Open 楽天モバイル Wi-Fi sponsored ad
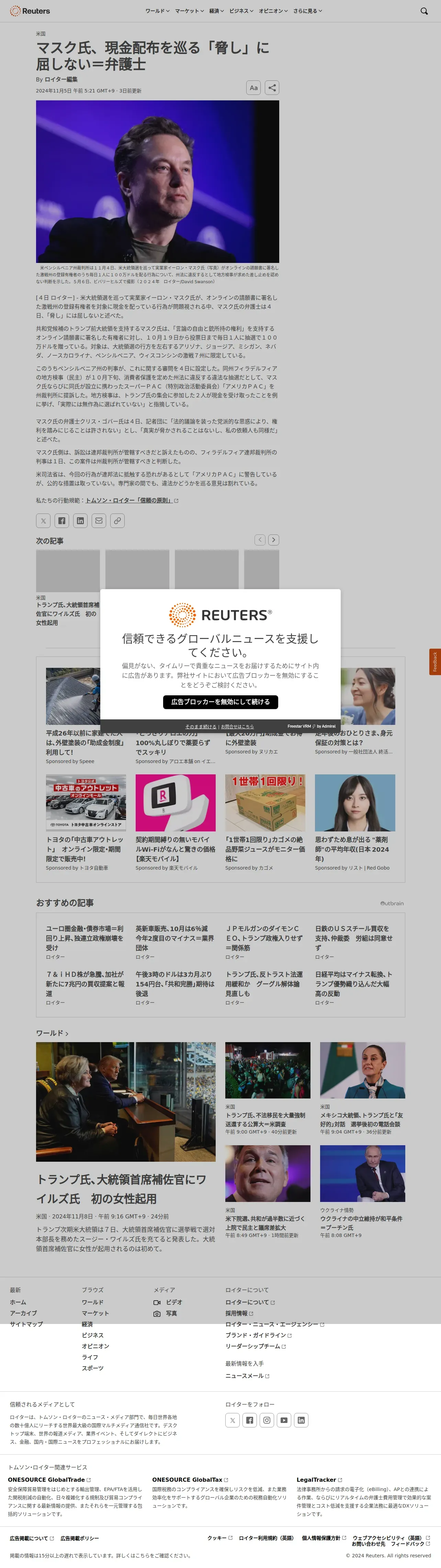The width and height of the screenshot is (441, 1568). [x=175, y=822]
